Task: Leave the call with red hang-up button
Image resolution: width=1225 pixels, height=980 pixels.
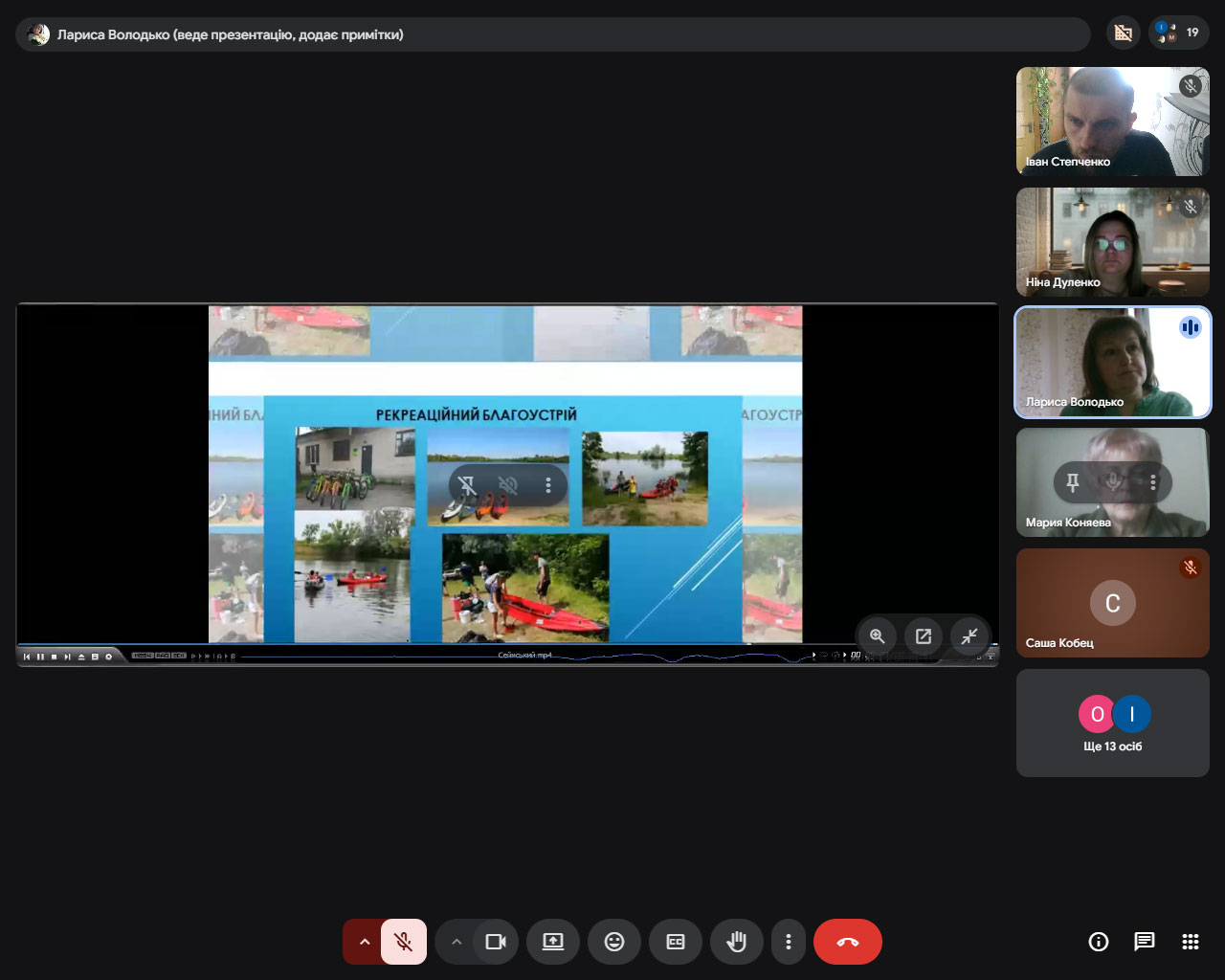Action: pyautogui.click(x=847, y=942)
